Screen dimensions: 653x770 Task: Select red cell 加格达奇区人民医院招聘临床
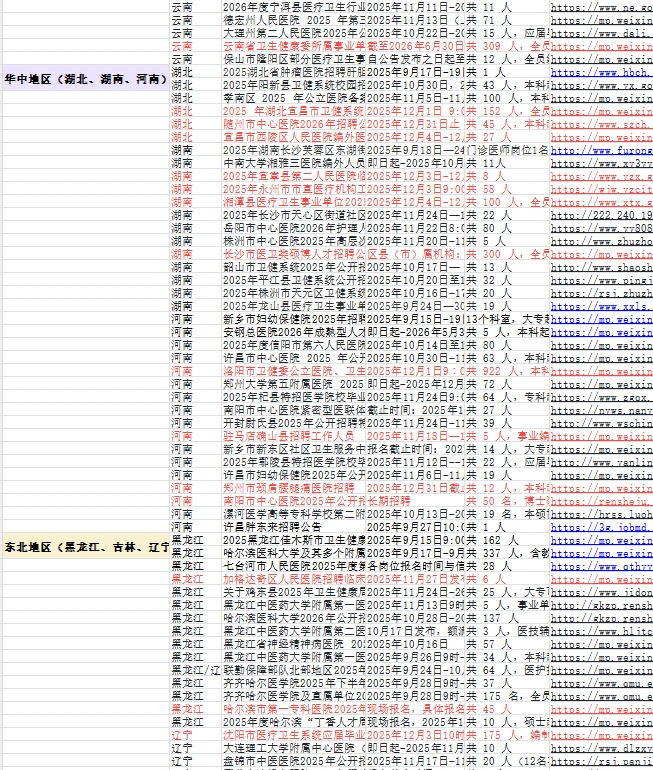pos(294,579)
